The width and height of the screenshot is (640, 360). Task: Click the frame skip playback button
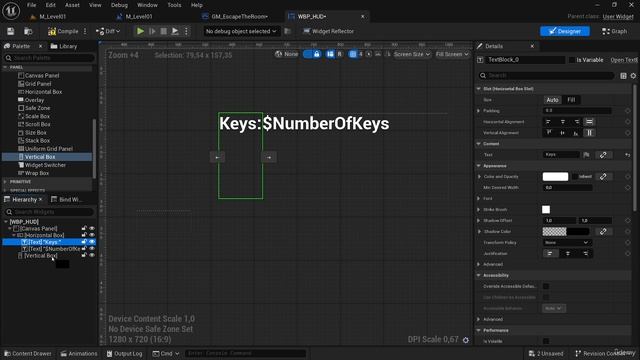click(x=152, y=31)
